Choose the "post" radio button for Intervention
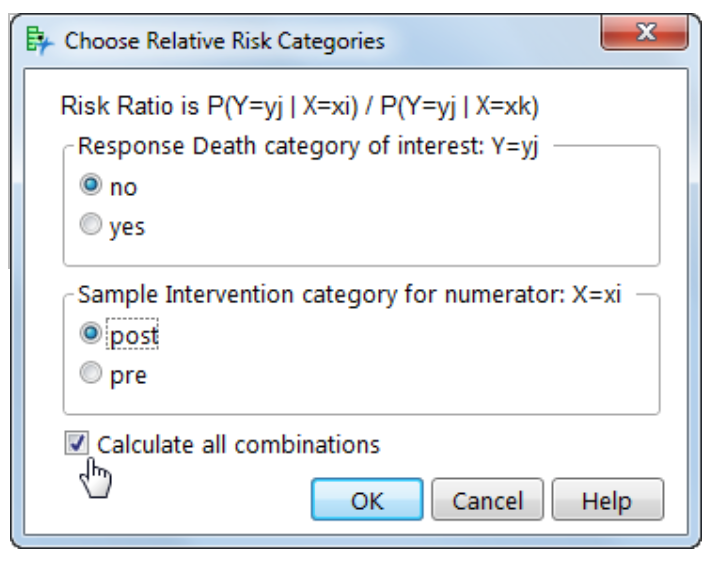Viewport: 722px width, 562px height. (x=91, y=333)
